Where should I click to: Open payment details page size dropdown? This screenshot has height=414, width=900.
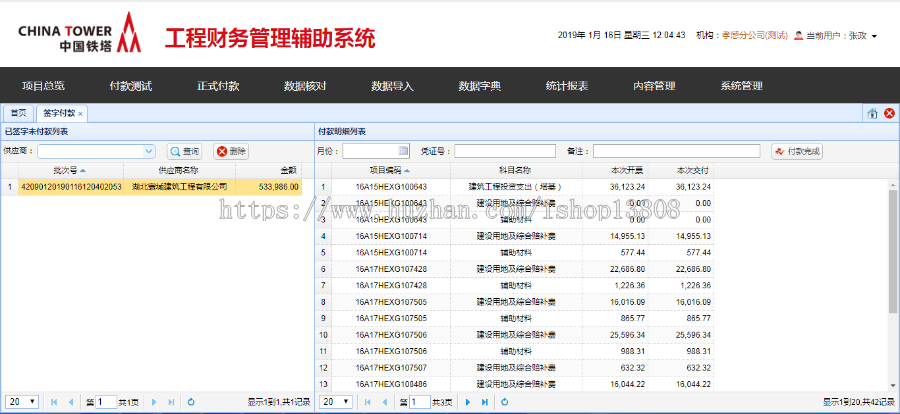pos(336,402)
